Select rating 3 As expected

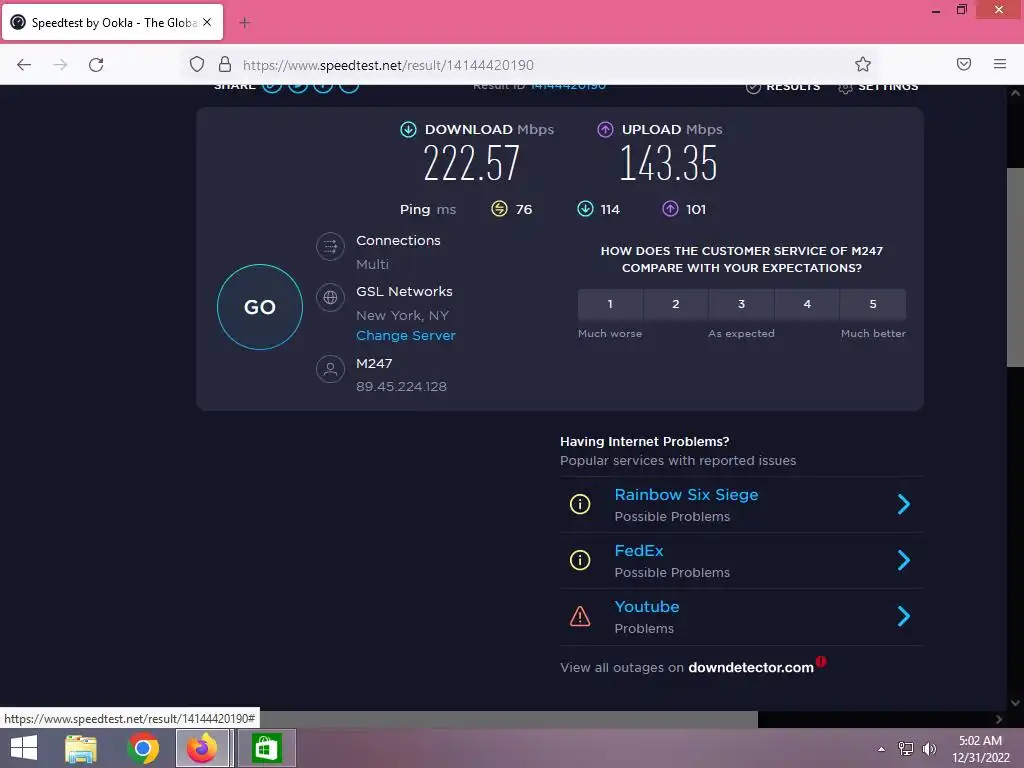pos(741,304)
